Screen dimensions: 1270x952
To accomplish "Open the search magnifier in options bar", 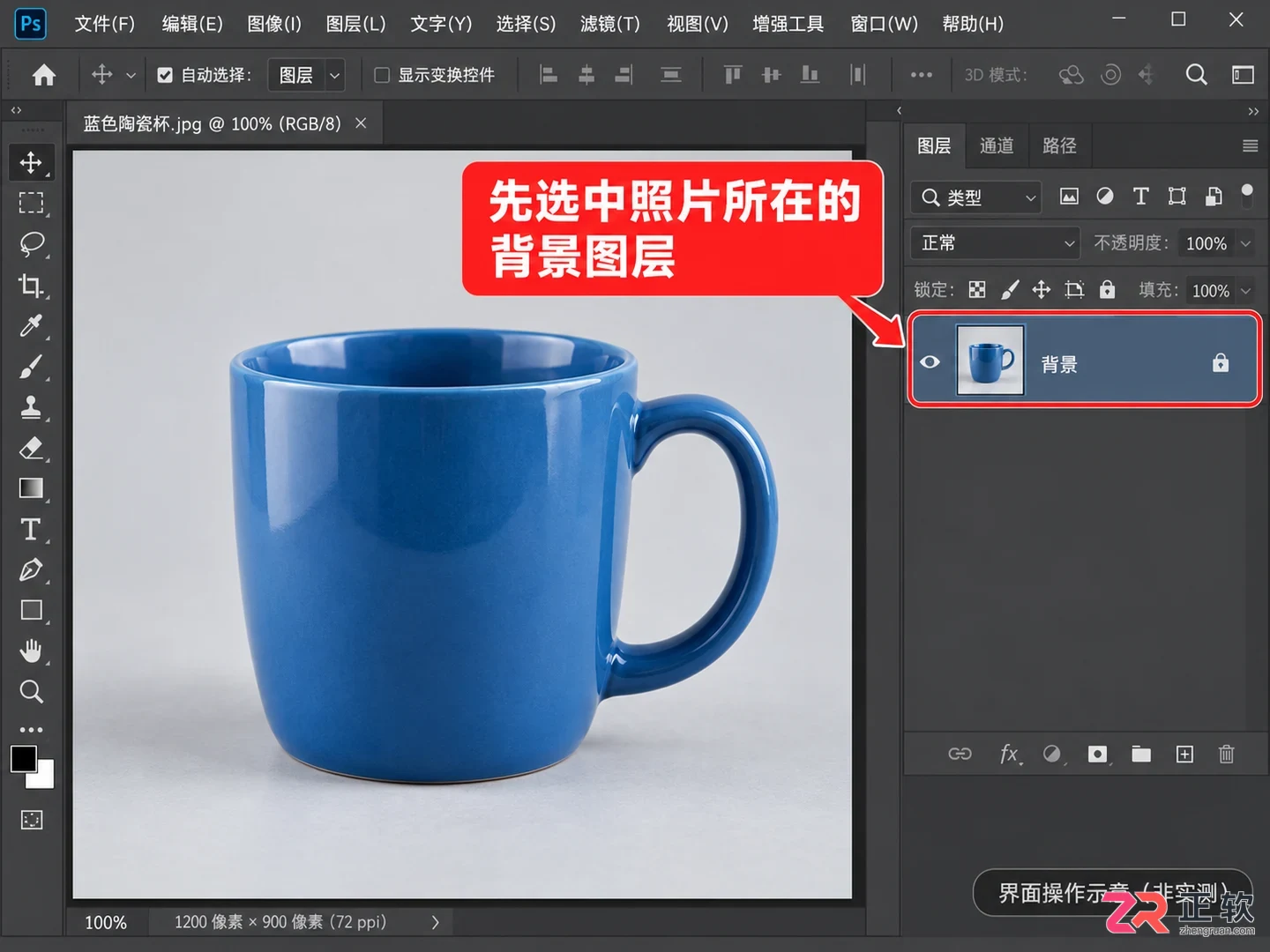I will (1196, 75).
